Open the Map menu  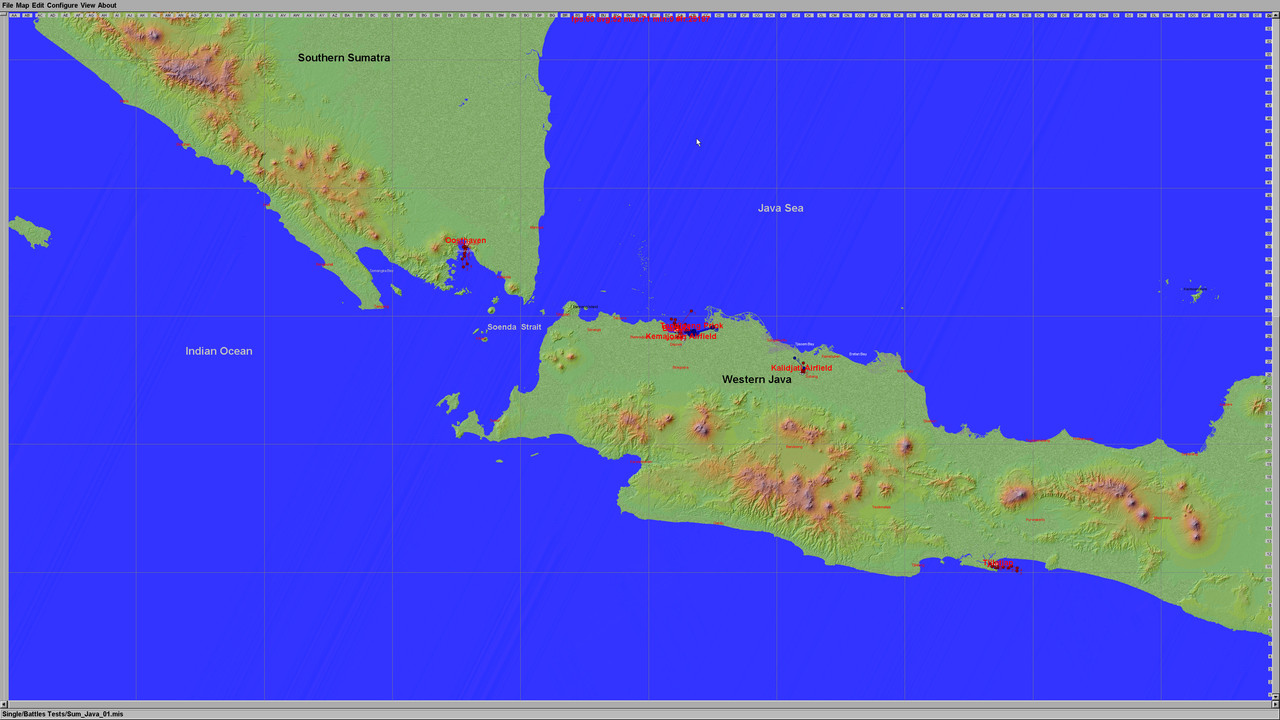(x=20, y=4)
